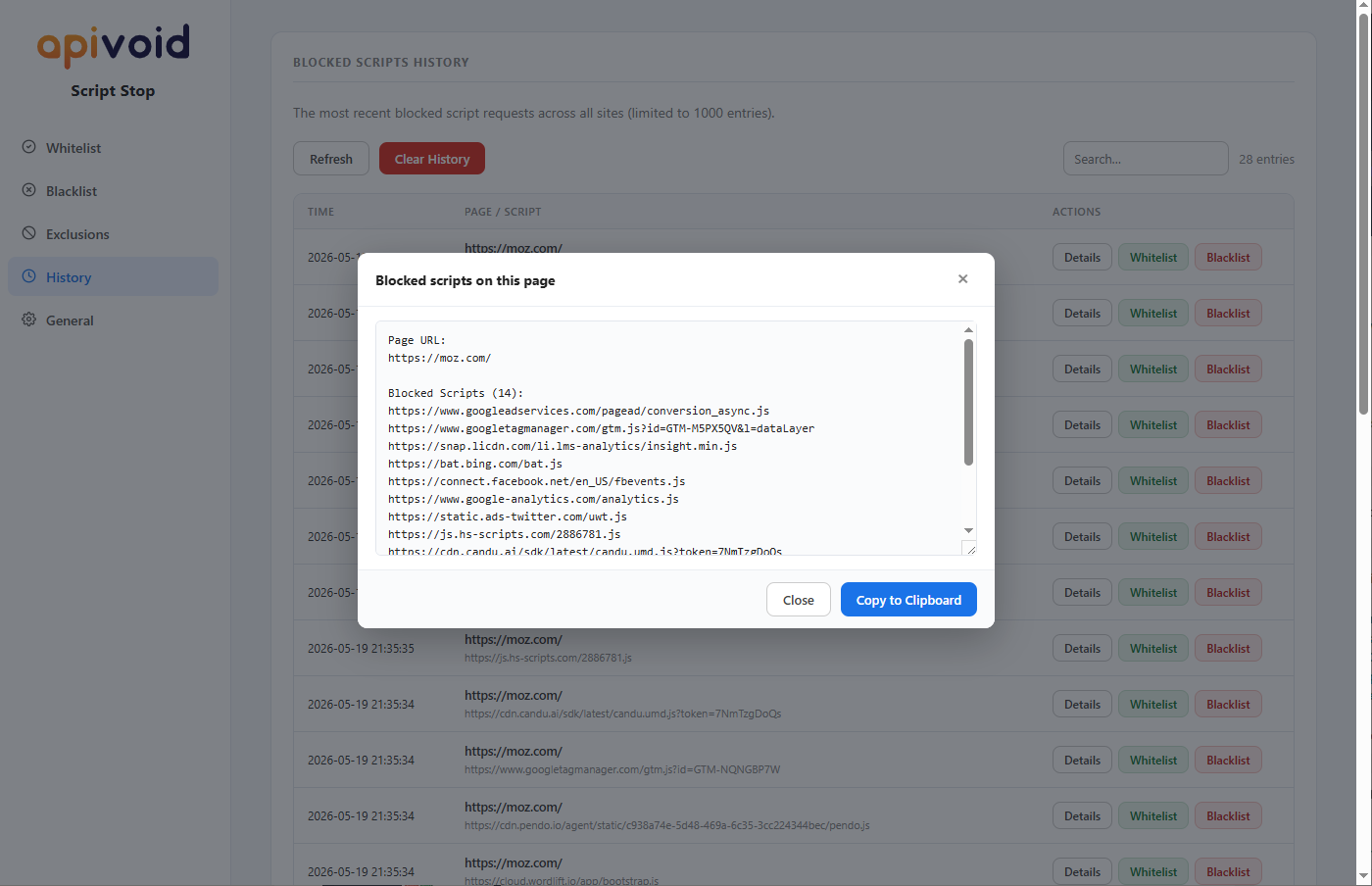Click the google-analytics.com/analytics.js line
Screen dimensions: 1372x886
[533, 499]
